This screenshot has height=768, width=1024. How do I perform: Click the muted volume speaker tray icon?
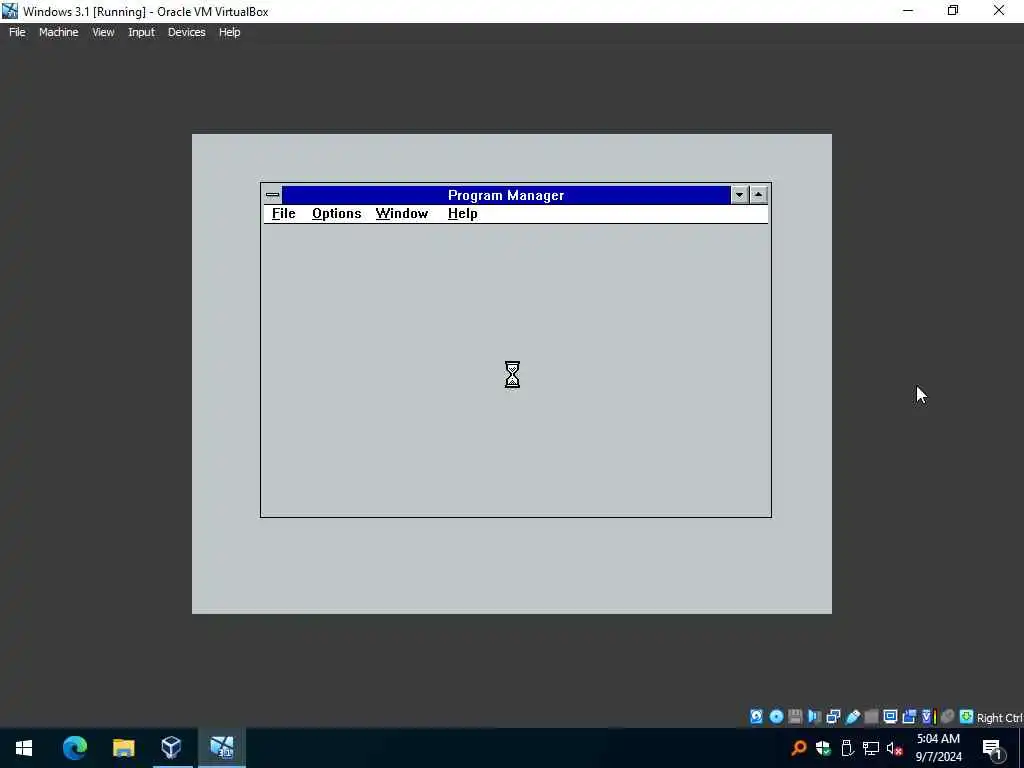click(x=895, y=748)
